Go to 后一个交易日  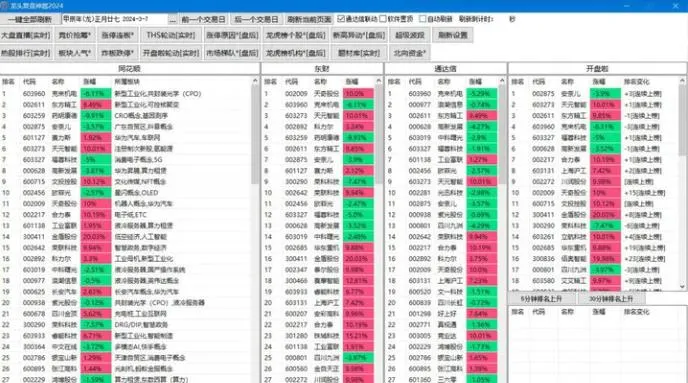click(x=256, y=19)
